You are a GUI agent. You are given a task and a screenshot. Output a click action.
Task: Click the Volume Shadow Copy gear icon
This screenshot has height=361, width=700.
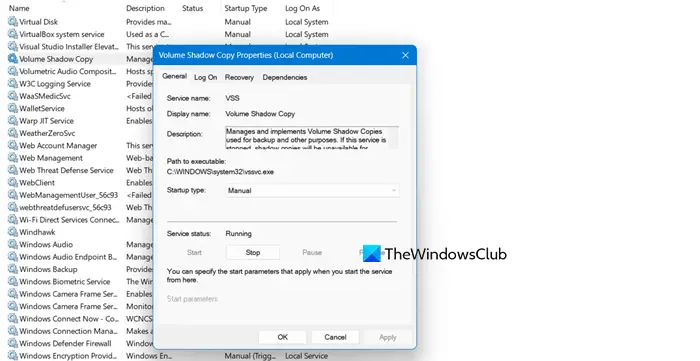click(12, 59)
